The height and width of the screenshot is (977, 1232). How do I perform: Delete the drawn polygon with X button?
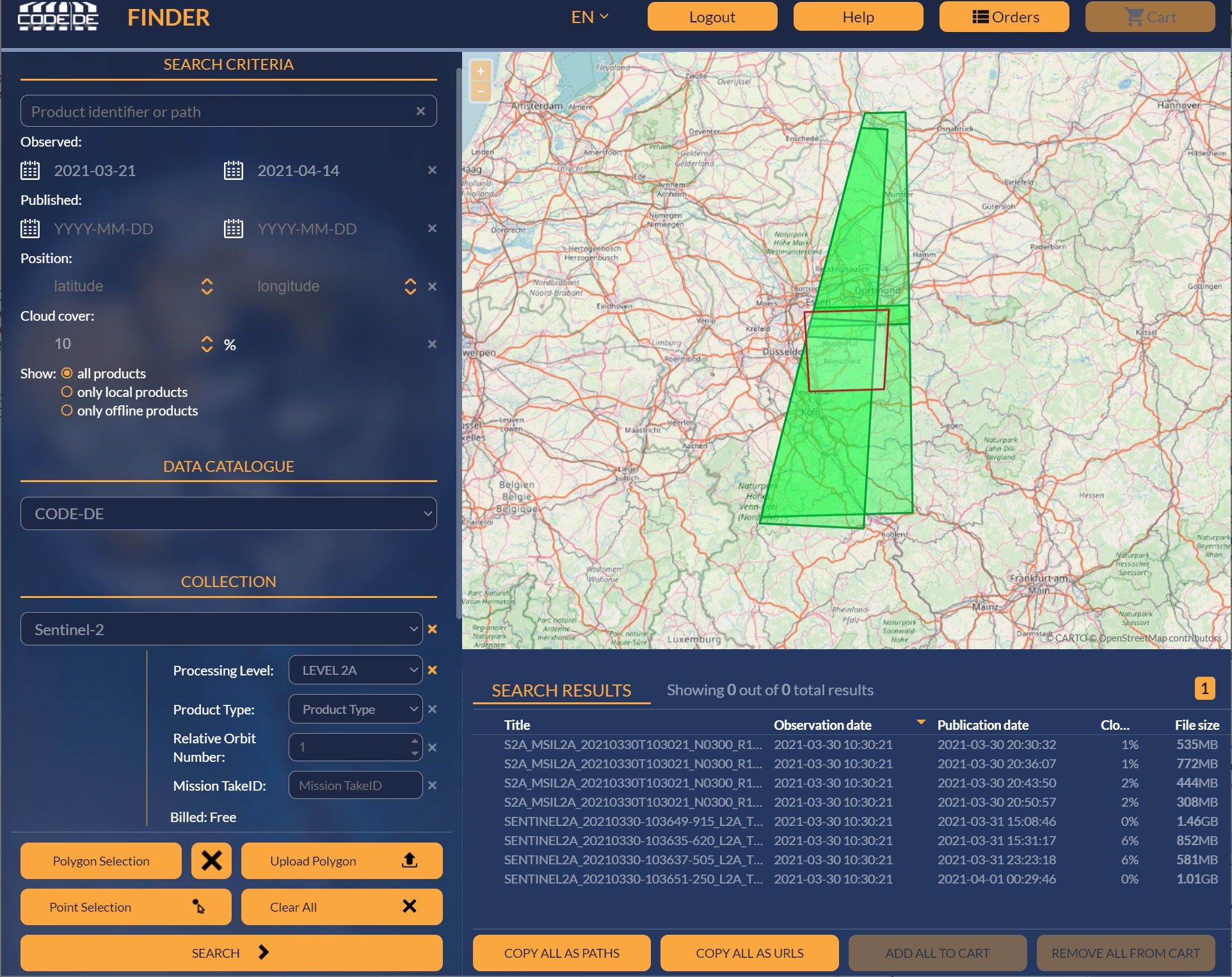pos(211,861)
